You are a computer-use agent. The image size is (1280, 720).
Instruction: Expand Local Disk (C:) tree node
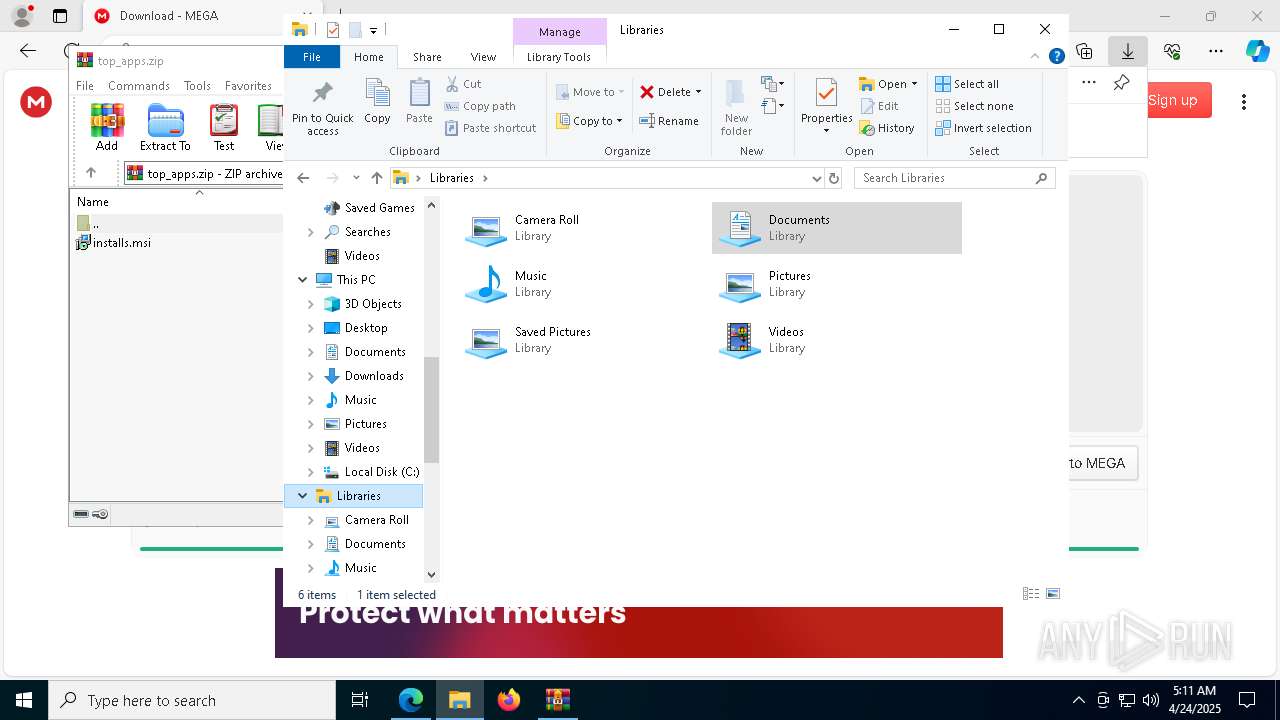pyautogui.click(x=310, y=472)
